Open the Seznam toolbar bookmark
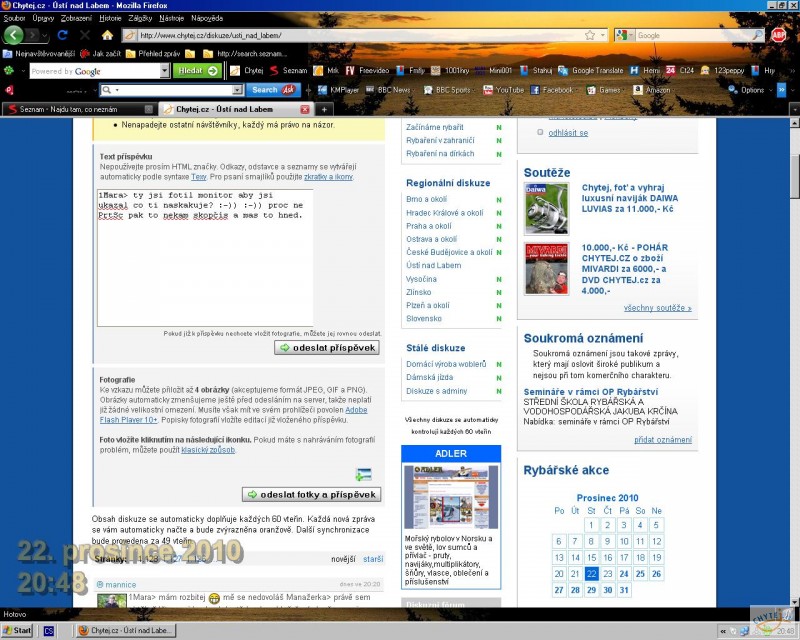The width and height of the screenshot is (800, 640). tap(288, 70)
